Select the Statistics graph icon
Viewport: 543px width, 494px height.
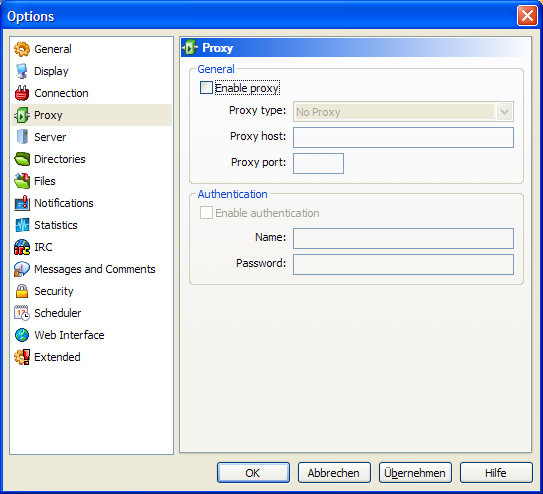[x=22, y=225]
